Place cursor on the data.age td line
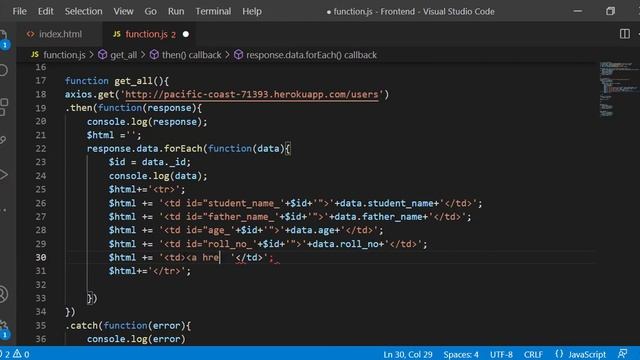The height and width of the screenshot is (360, 640). coord(246,230)
